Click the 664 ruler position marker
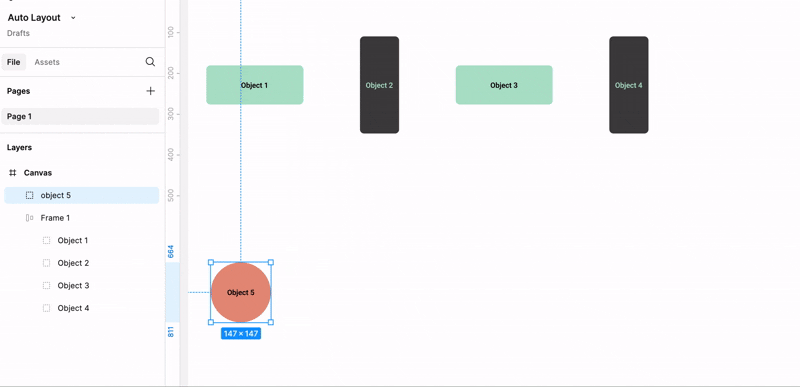This screenshot has height=387, width=800. pyautogui.click(x=171, y=251)
